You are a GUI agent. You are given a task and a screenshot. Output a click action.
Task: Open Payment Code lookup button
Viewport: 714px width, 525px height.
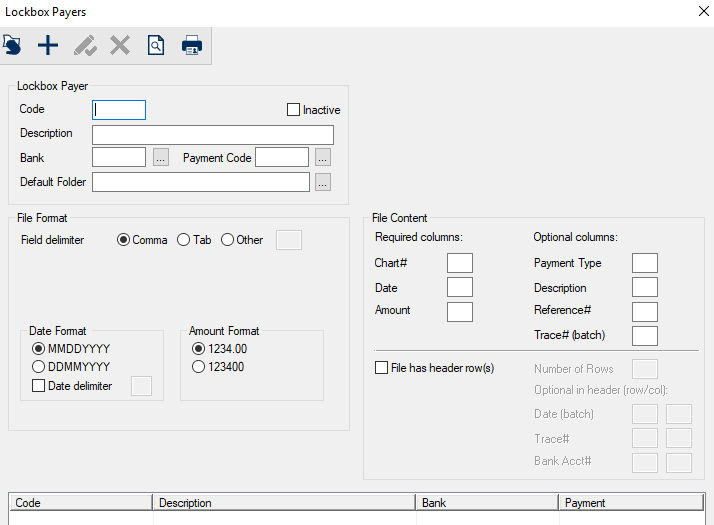[x=322, y=158]
